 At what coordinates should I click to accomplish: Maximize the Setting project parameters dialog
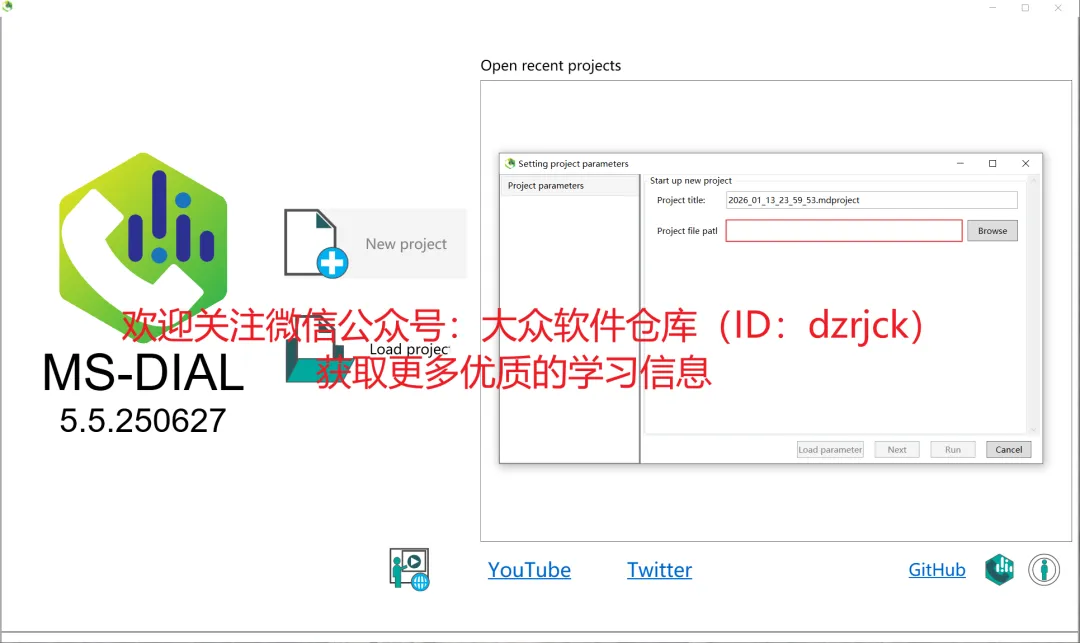tap(993, 163)
